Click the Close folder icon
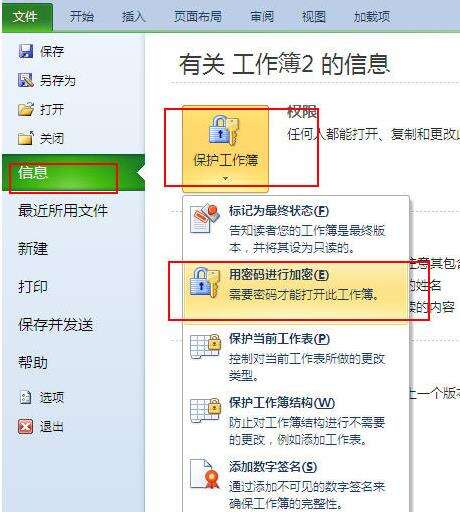 click(x=26, y=138)
